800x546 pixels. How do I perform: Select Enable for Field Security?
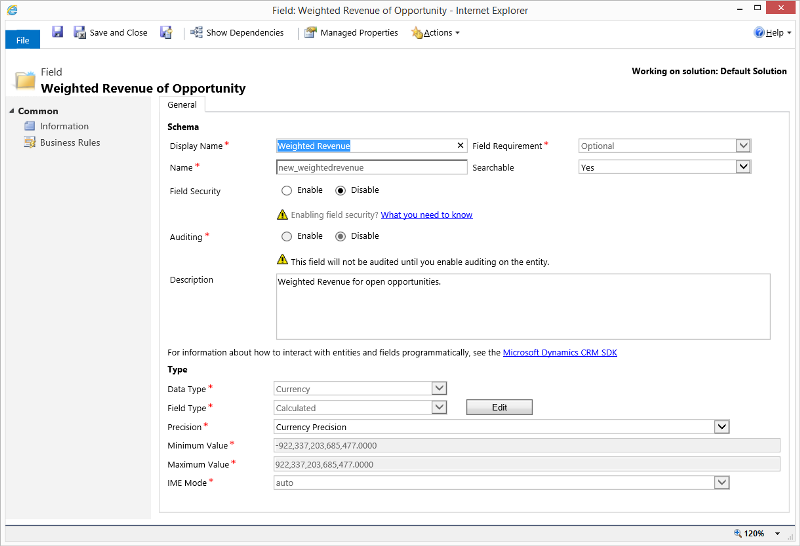click(287, 190)
